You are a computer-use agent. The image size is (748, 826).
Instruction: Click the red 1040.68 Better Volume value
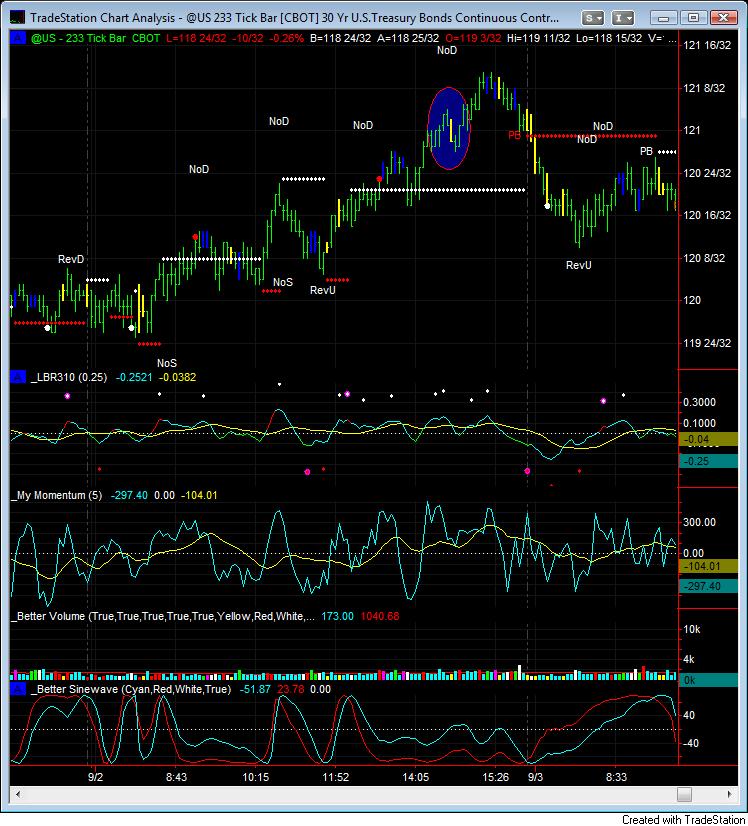(380, 616)
